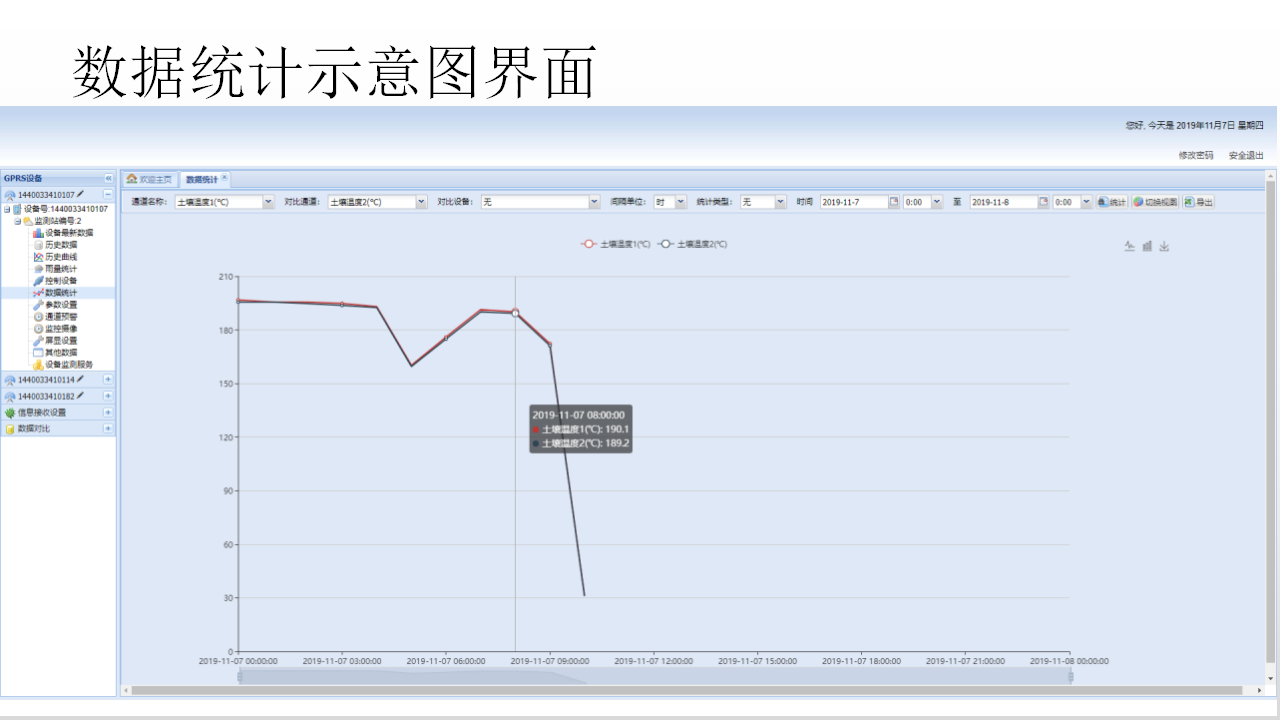Switch to 欢迎主页 tab
This screenshot has width=1280, height=720.
[149, 179]
